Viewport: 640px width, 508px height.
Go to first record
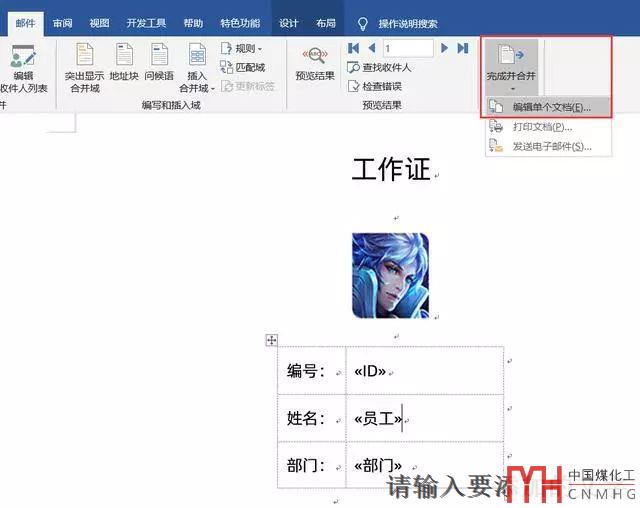click(353, 49)
